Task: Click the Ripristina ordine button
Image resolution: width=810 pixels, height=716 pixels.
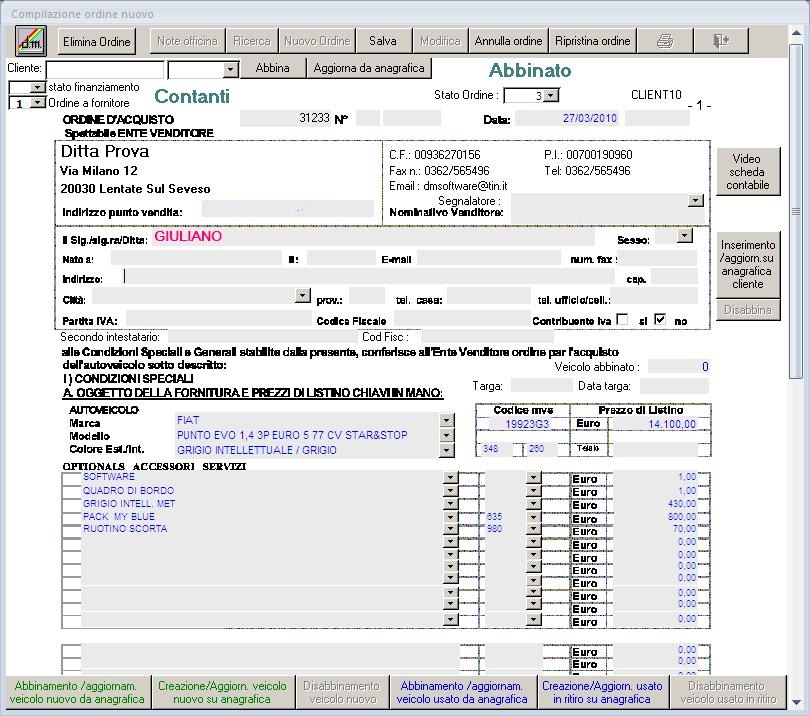Action: (593, 41)
